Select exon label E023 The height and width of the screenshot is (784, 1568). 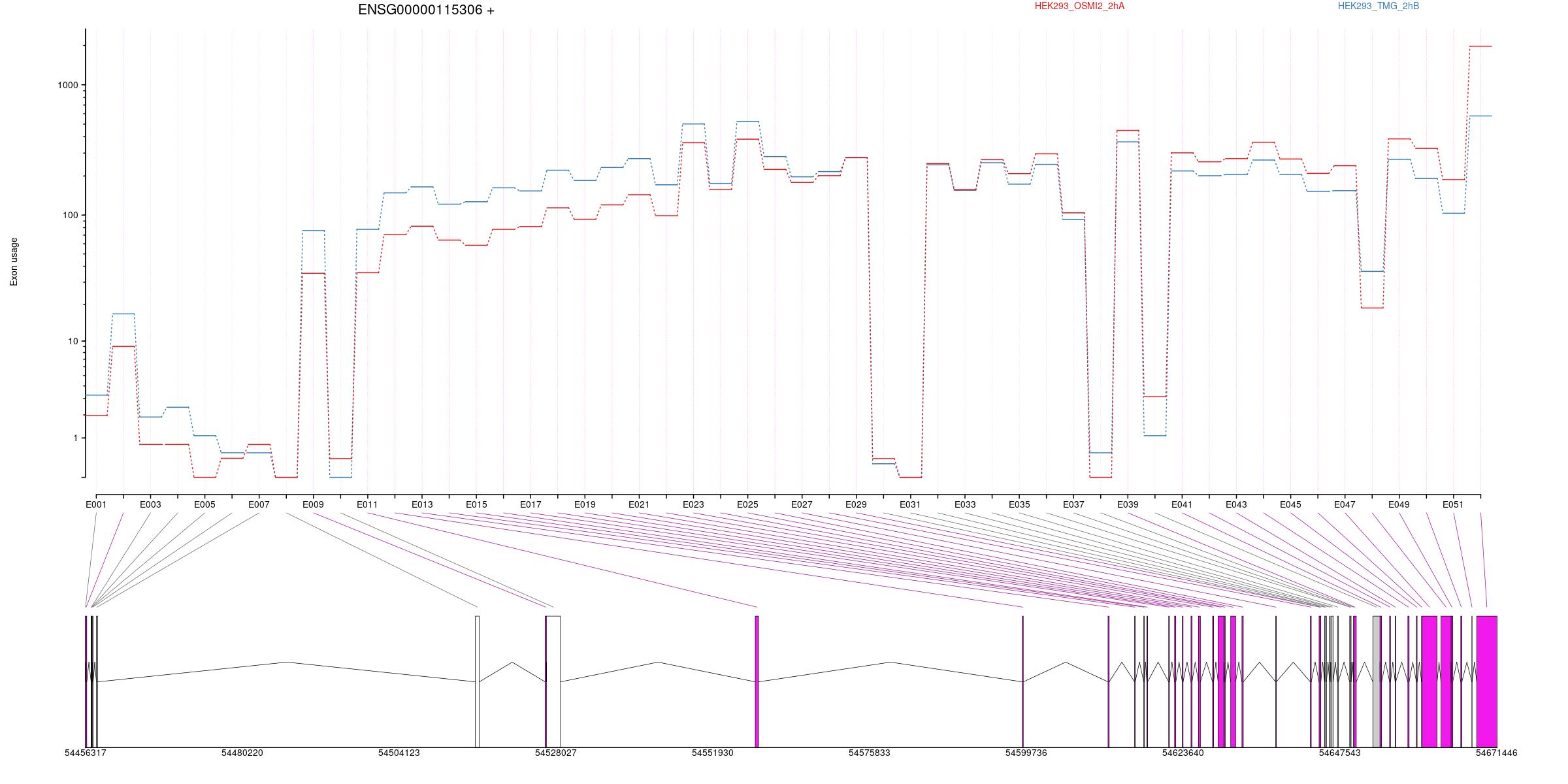click(693, 504)
